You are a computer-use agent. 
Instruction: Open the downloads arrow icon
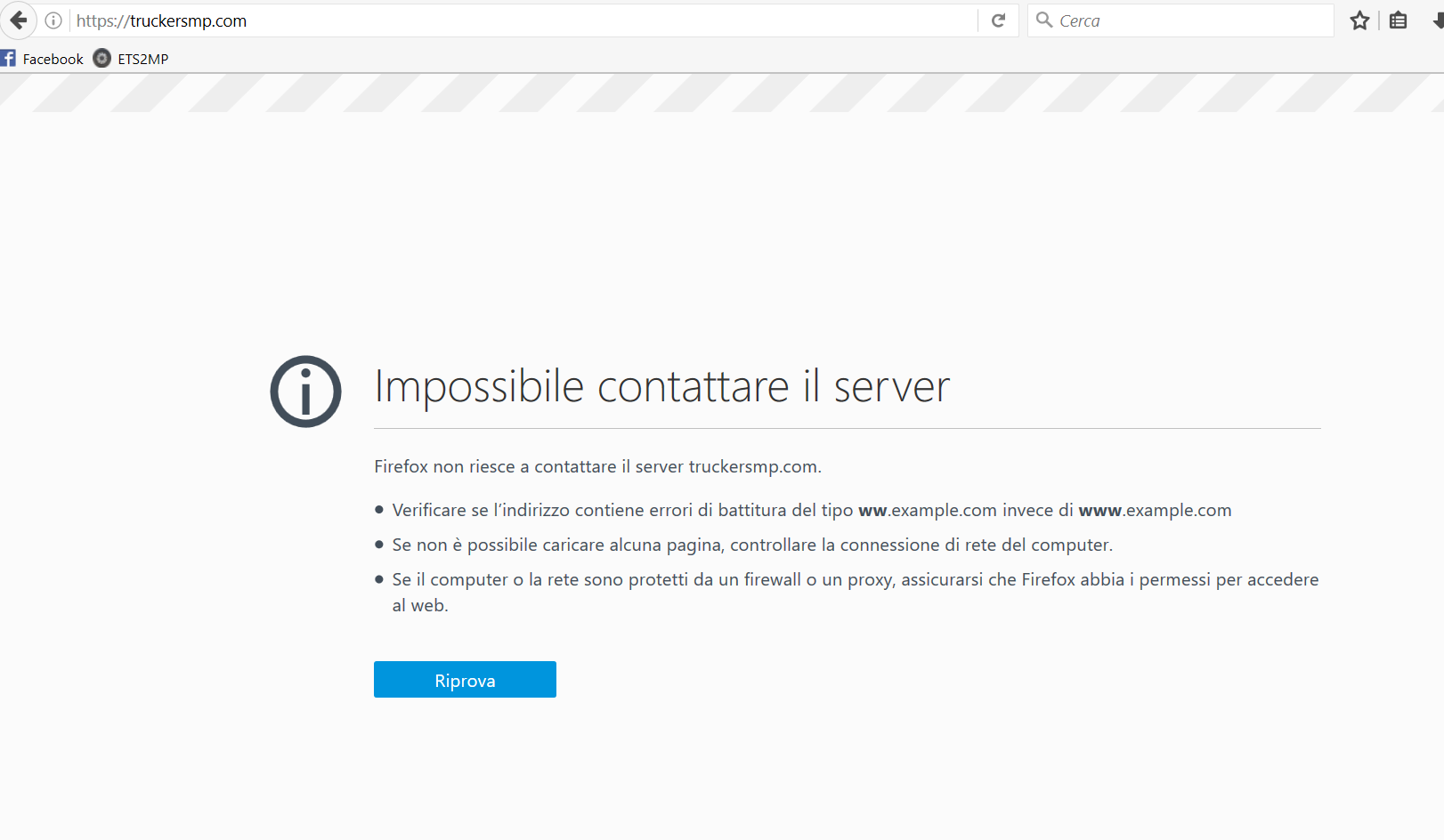1436,20
